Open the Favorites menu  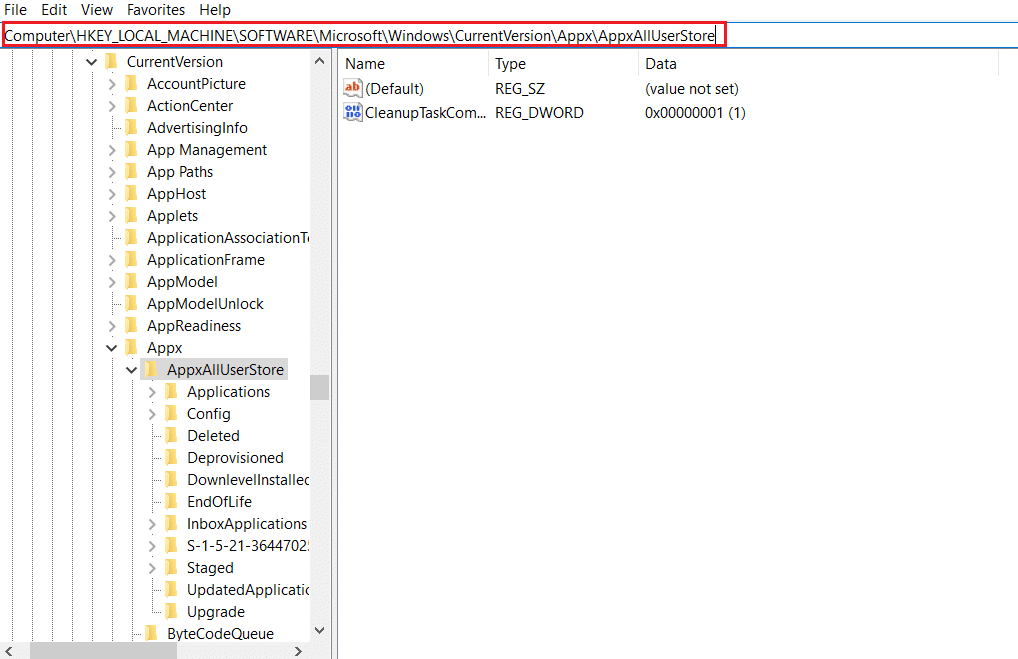point(156,10)
